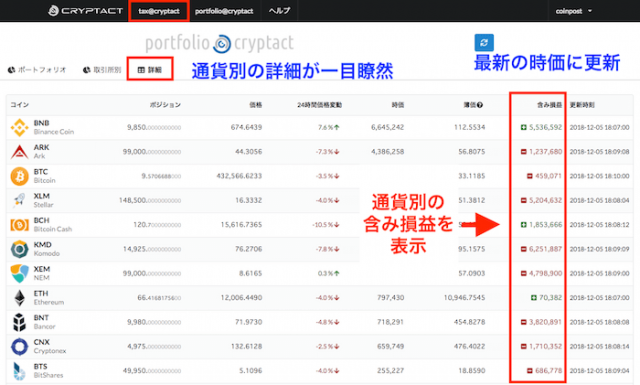Click the ARK -7.3% down change value
640x385 pixels.
point(327,151)
